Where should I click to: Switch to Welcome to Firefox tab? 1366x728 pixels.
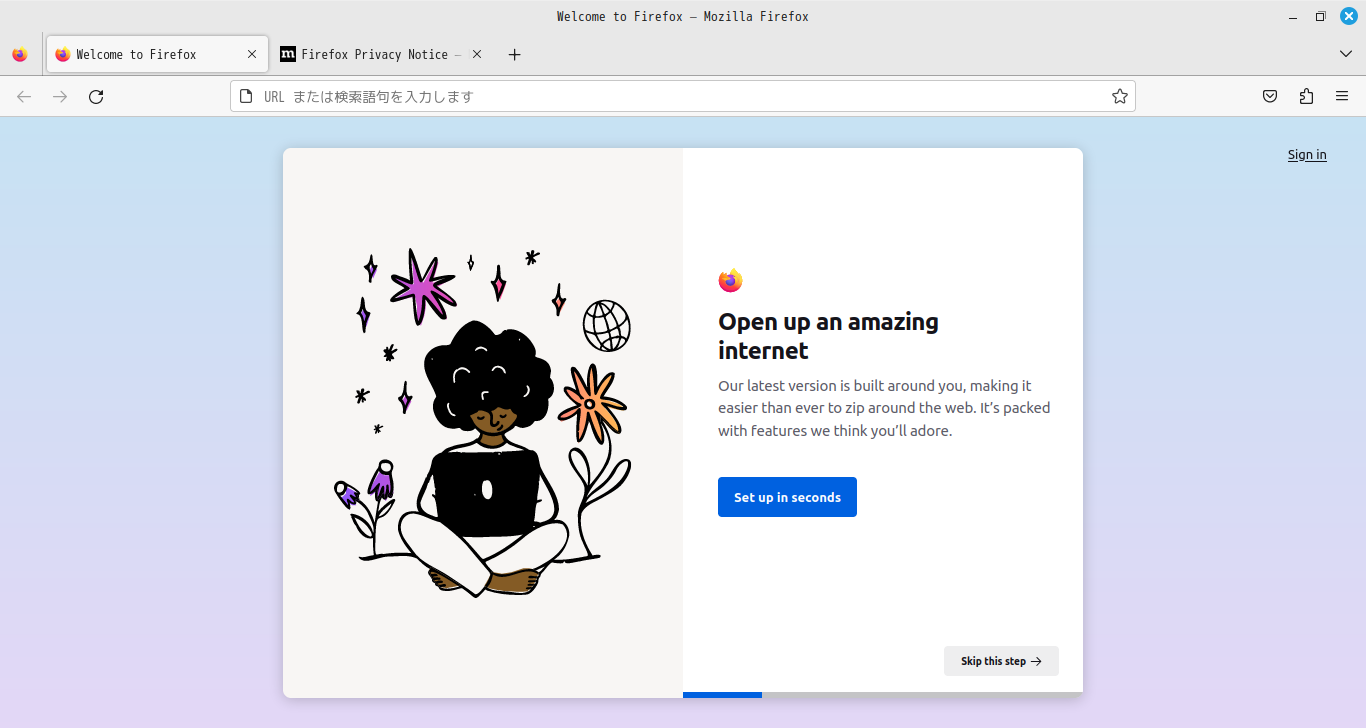tap(157, 55)
